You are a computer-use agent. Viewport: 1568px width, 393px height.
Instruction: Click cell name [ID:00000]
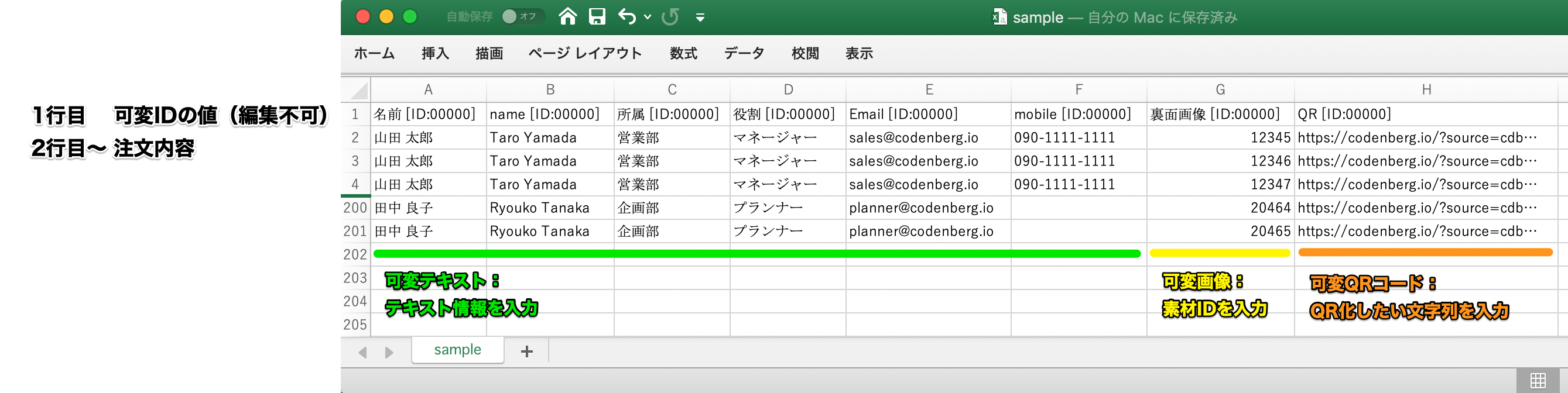(550, 115)
